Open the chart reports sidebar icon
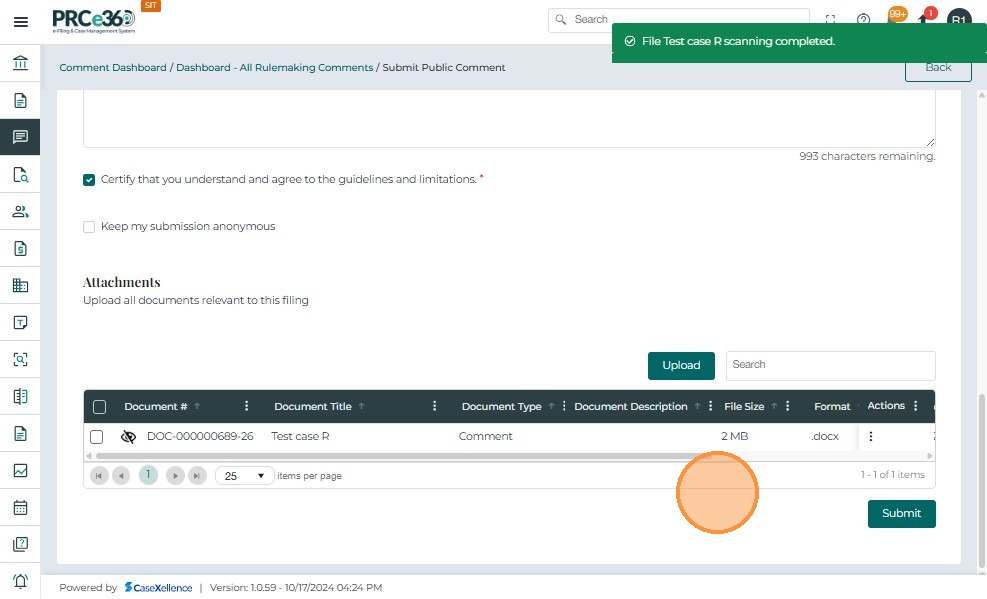This screenshot has width=987, height=599. click(x=20, y=470)
